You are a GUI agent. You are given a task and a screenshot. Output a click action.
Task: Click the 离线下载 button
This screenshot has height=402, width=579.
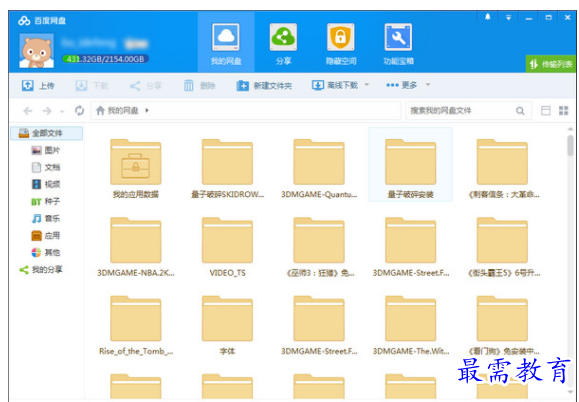(x=335, y=85)
